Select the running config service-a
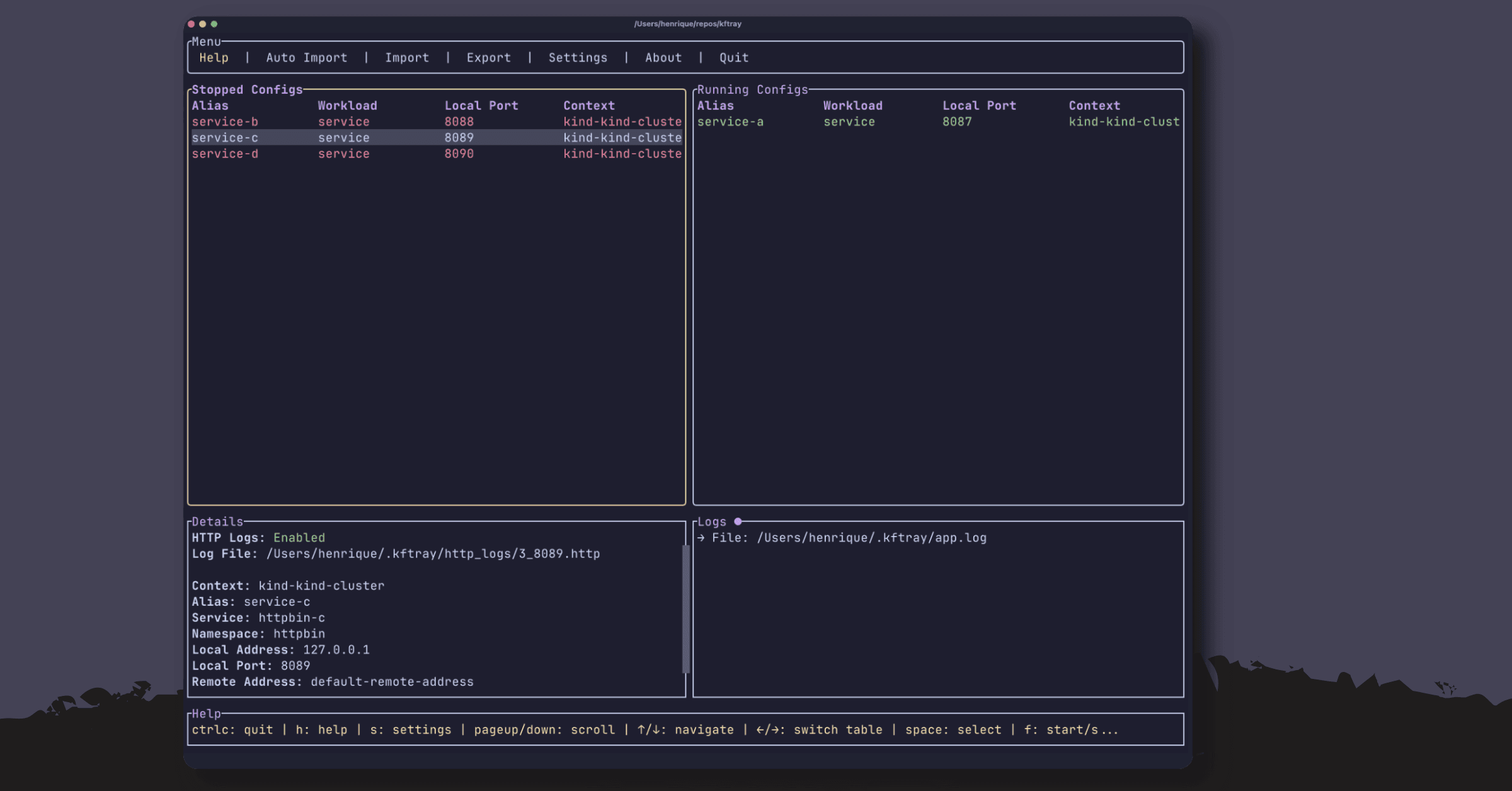The height and width of the screenshot is (791, 1512). pos(731,122)
